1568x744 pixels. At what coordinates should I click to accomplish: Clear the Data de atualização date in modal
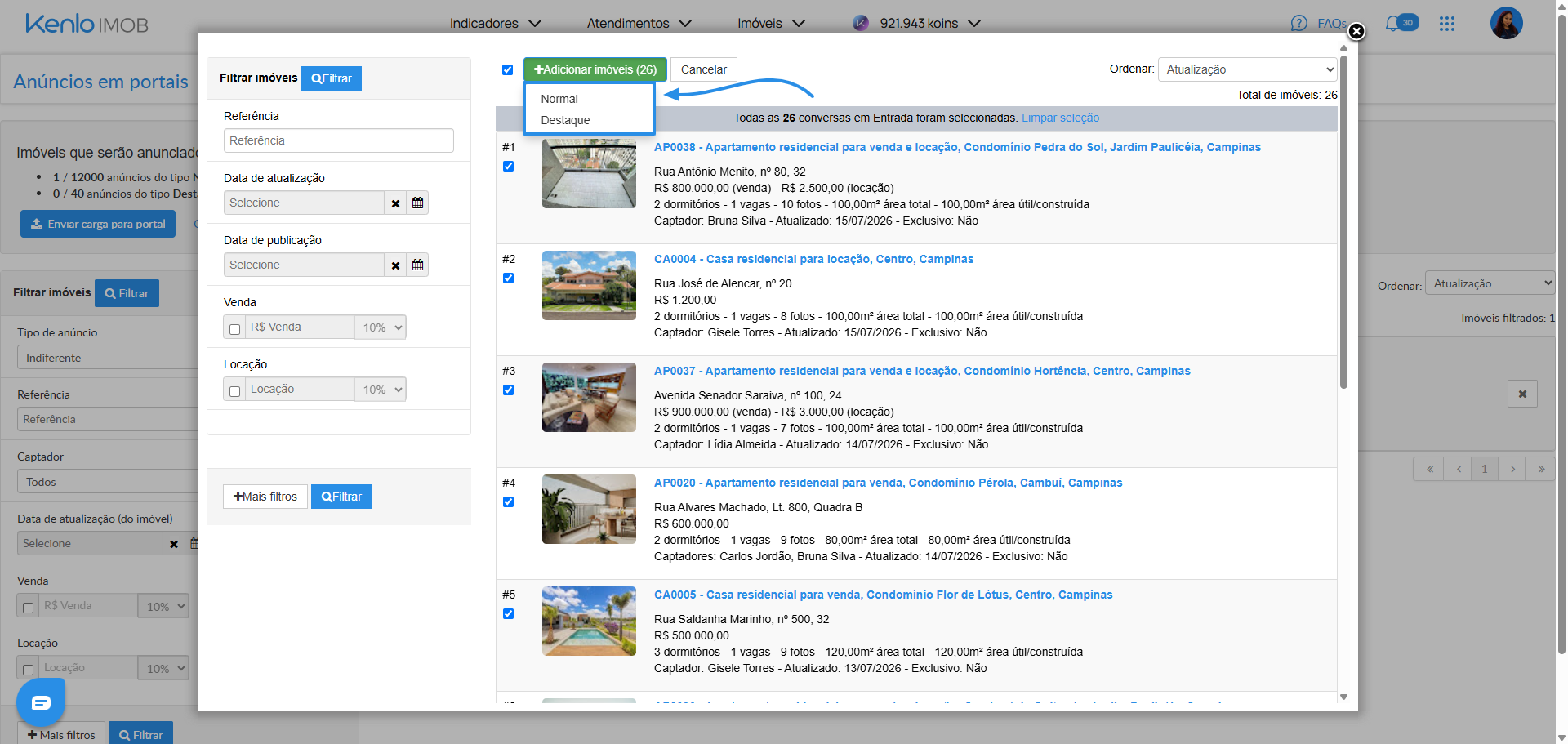[395, 203]
